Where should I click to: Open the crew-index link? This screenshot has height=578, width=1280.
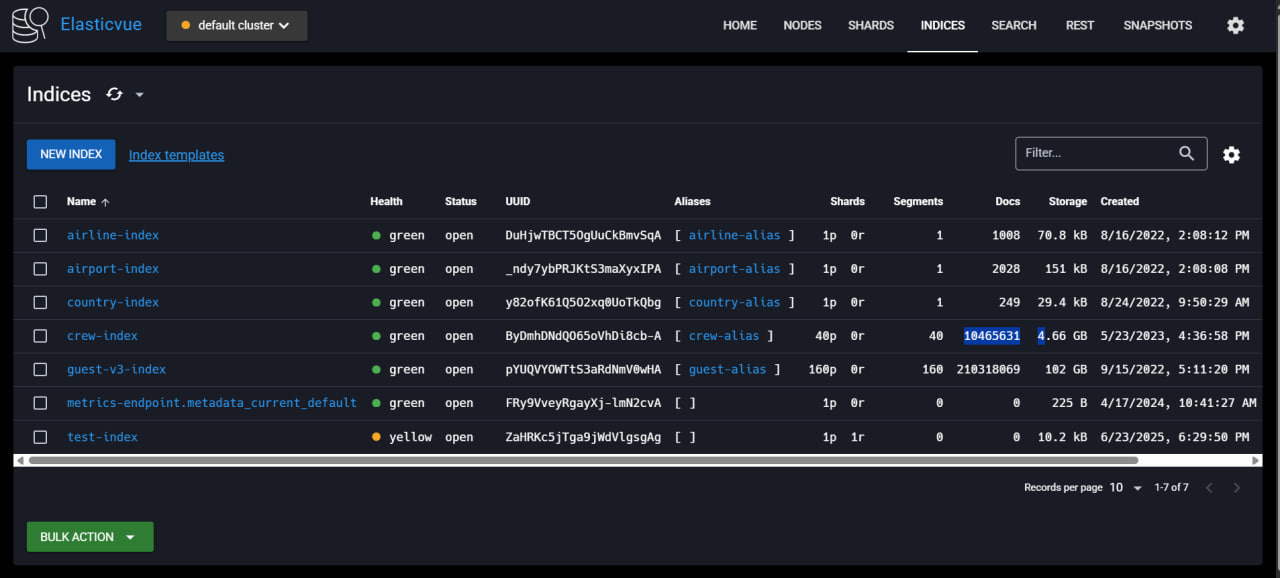click(x=102, y=336)
